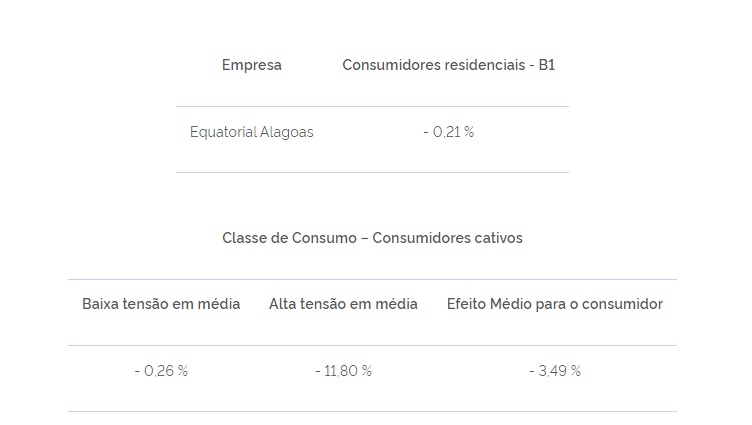The height and width of the screenshot is (425, 752).
Task: Click the Equatorial Alagoas table cell
Action: point(251,132)
